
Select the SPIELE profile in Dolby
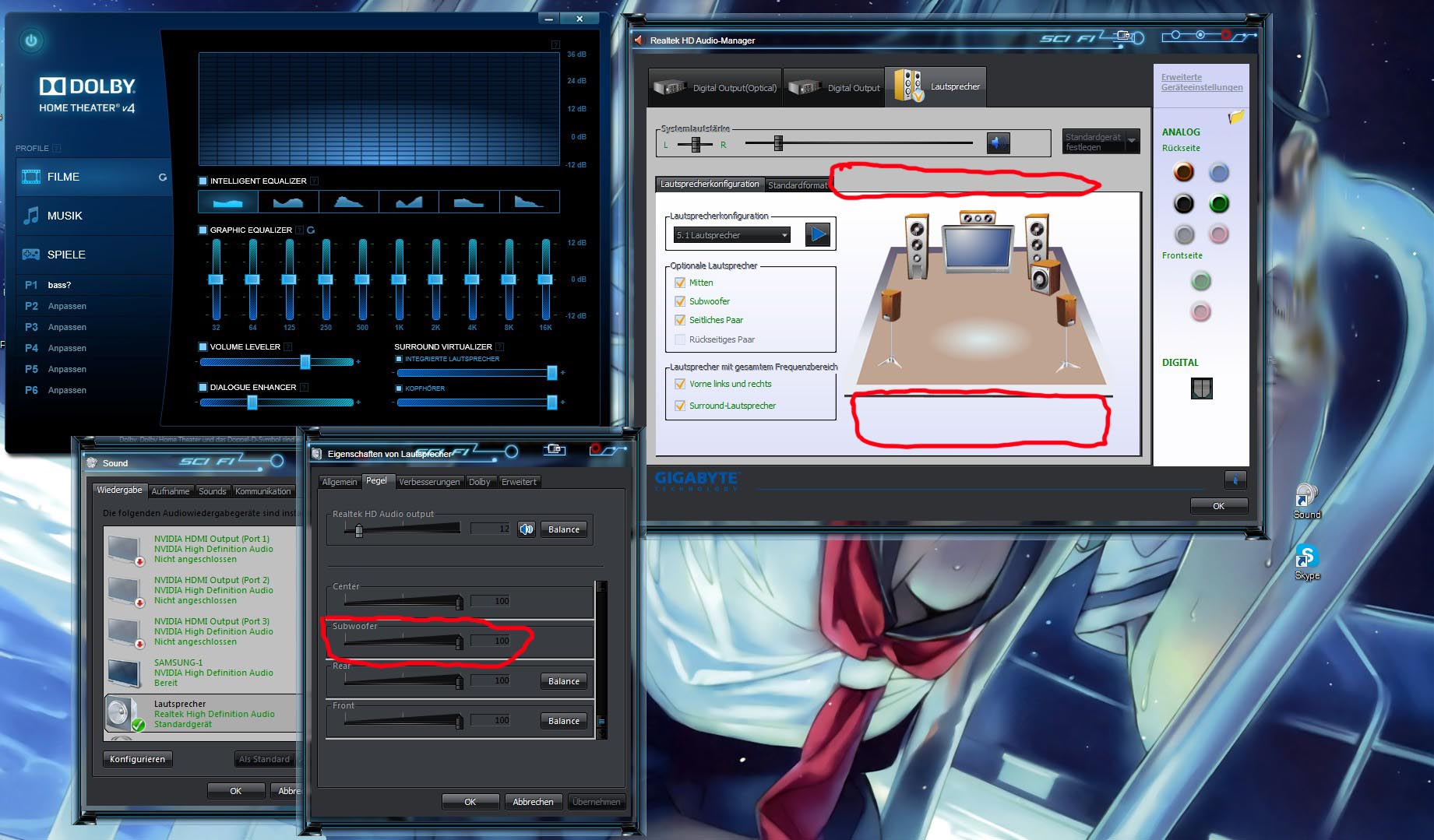point(93,255)
